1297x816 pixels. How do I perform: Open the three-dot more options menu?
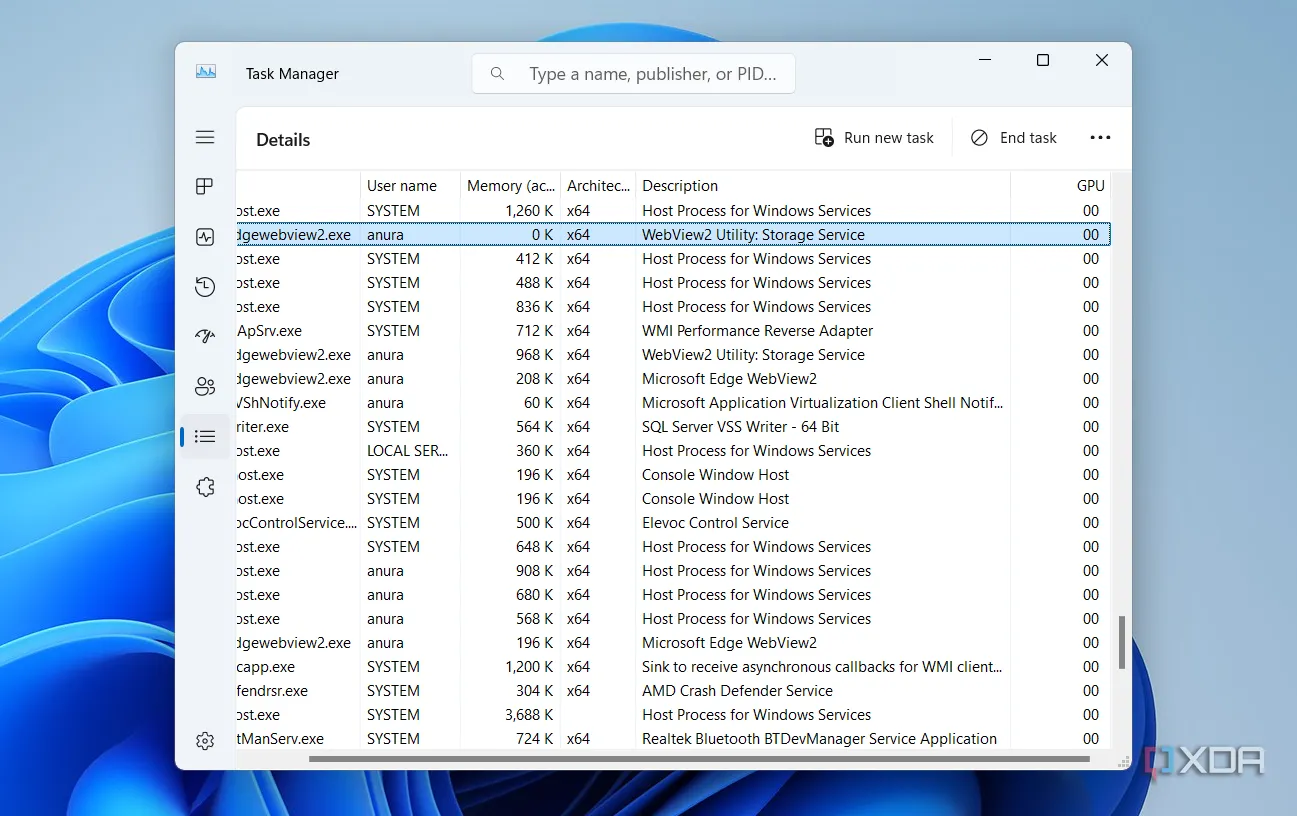click(x=1100, y=138)
